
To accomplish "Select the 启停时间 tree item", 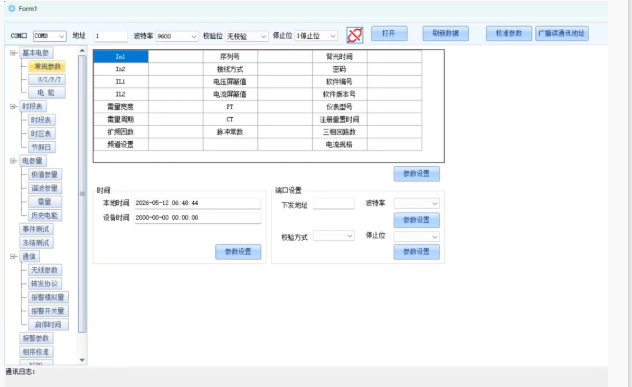I will click(x=48, y=325).
